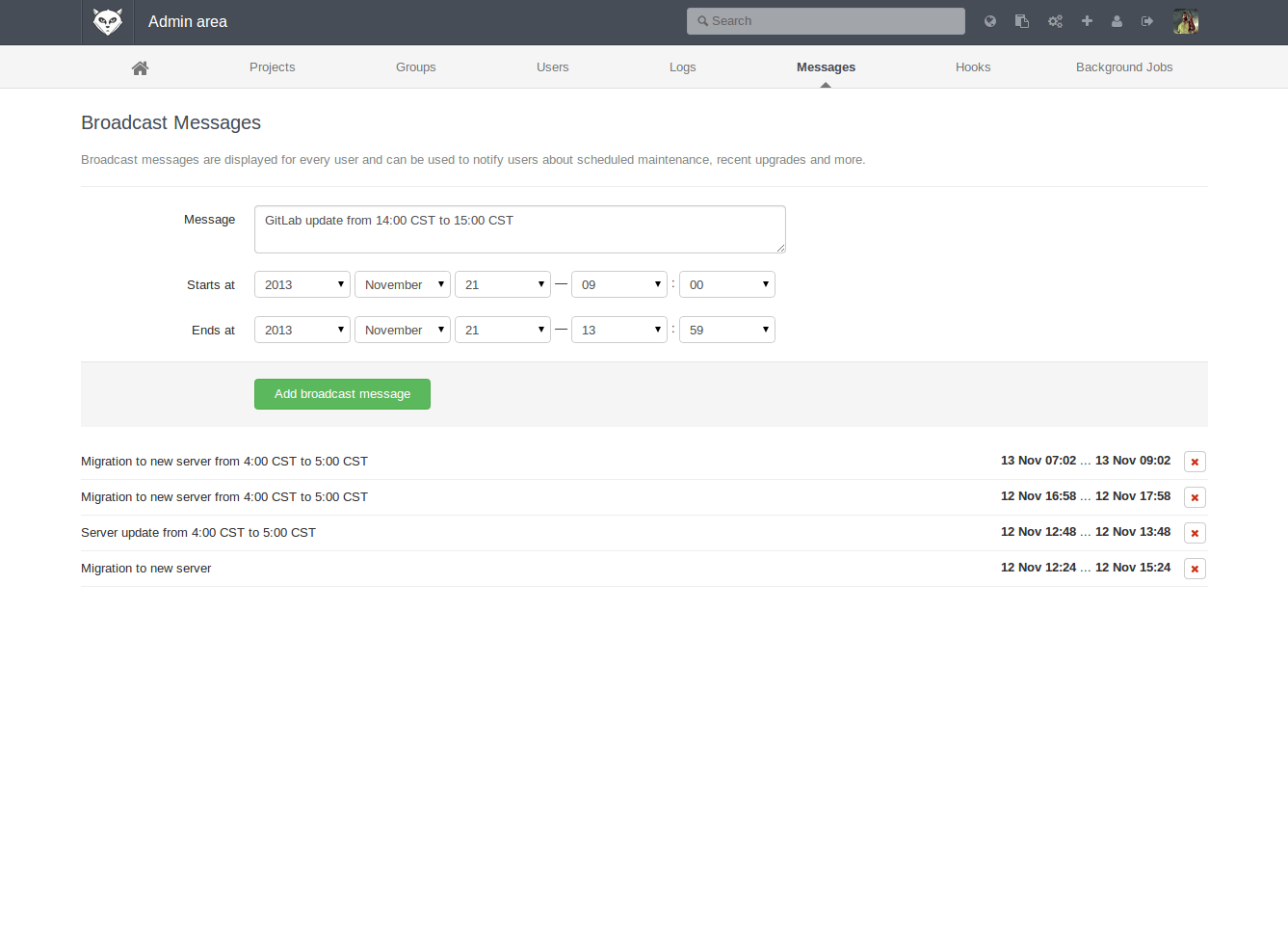Focus the Message text area
This screenshot has width=1288, height=930.
pos(519,229)
